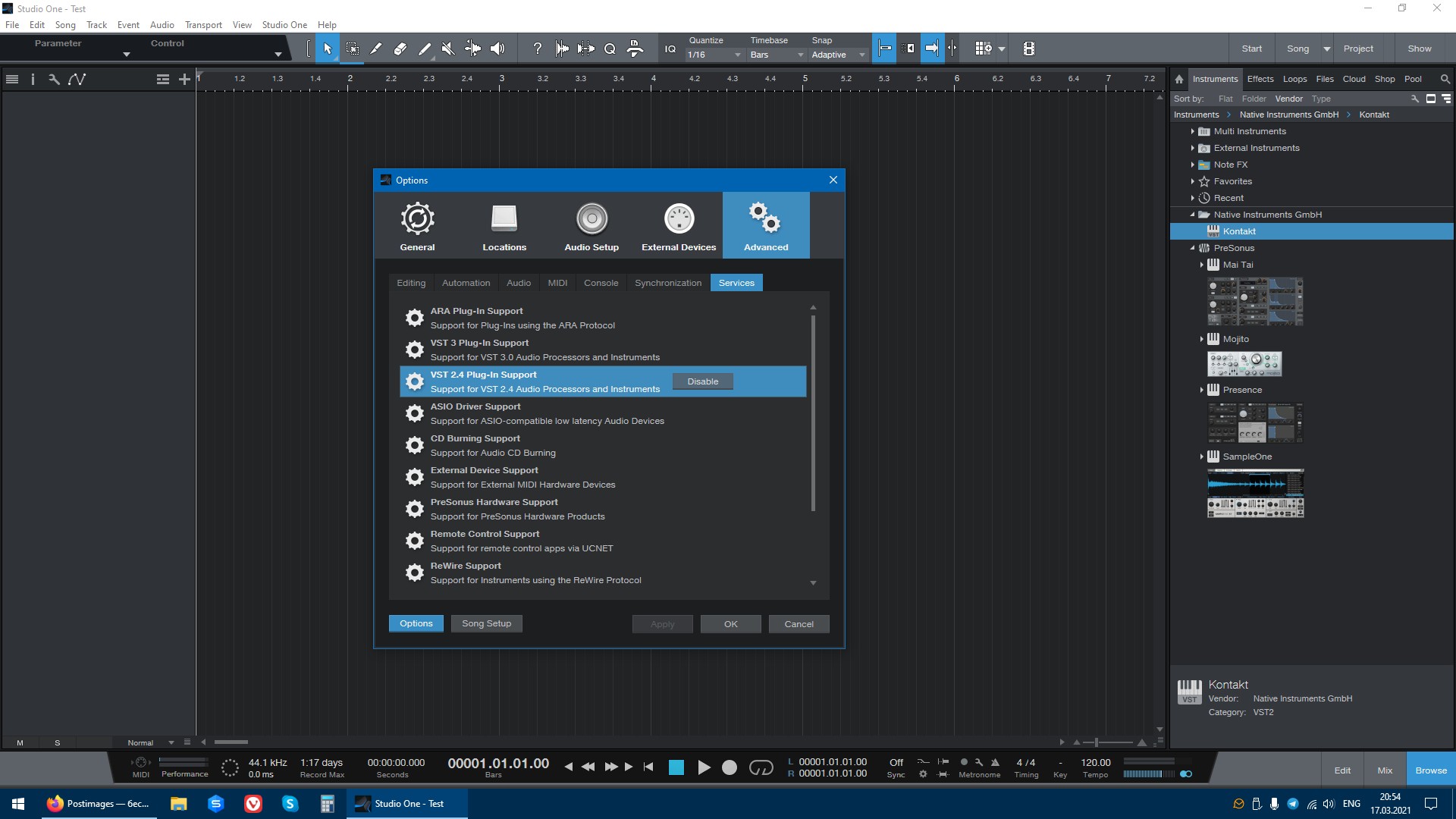Disable VST 2.4 Plug-In Support
This screenshot has width=1456, height=819.
[702, 381]
